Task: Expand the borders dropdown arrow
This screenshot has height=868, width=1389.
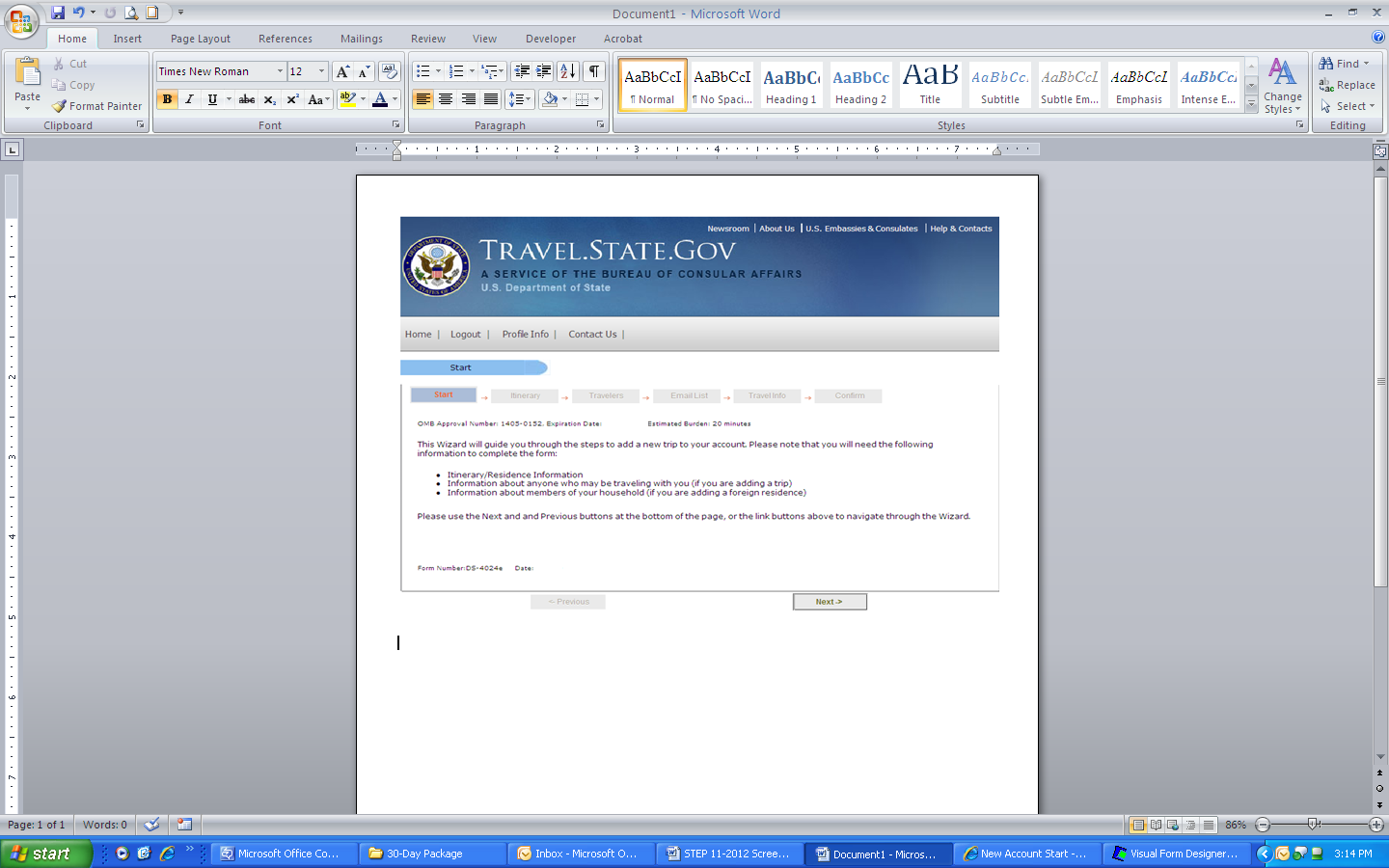Action: [x=596, y=99]
